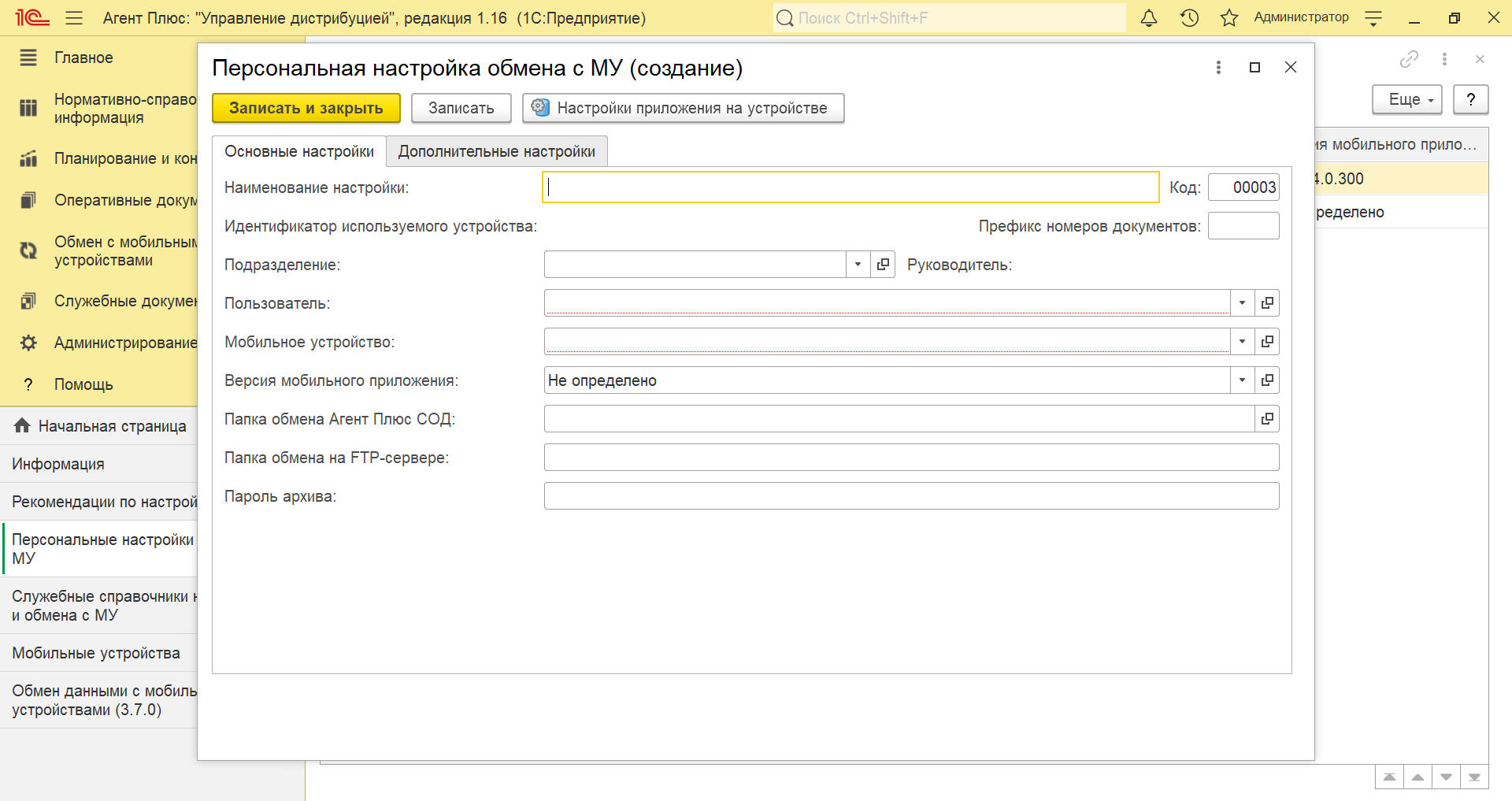
Task: Click gear icon on device app settings button
Action: (539, 107)
